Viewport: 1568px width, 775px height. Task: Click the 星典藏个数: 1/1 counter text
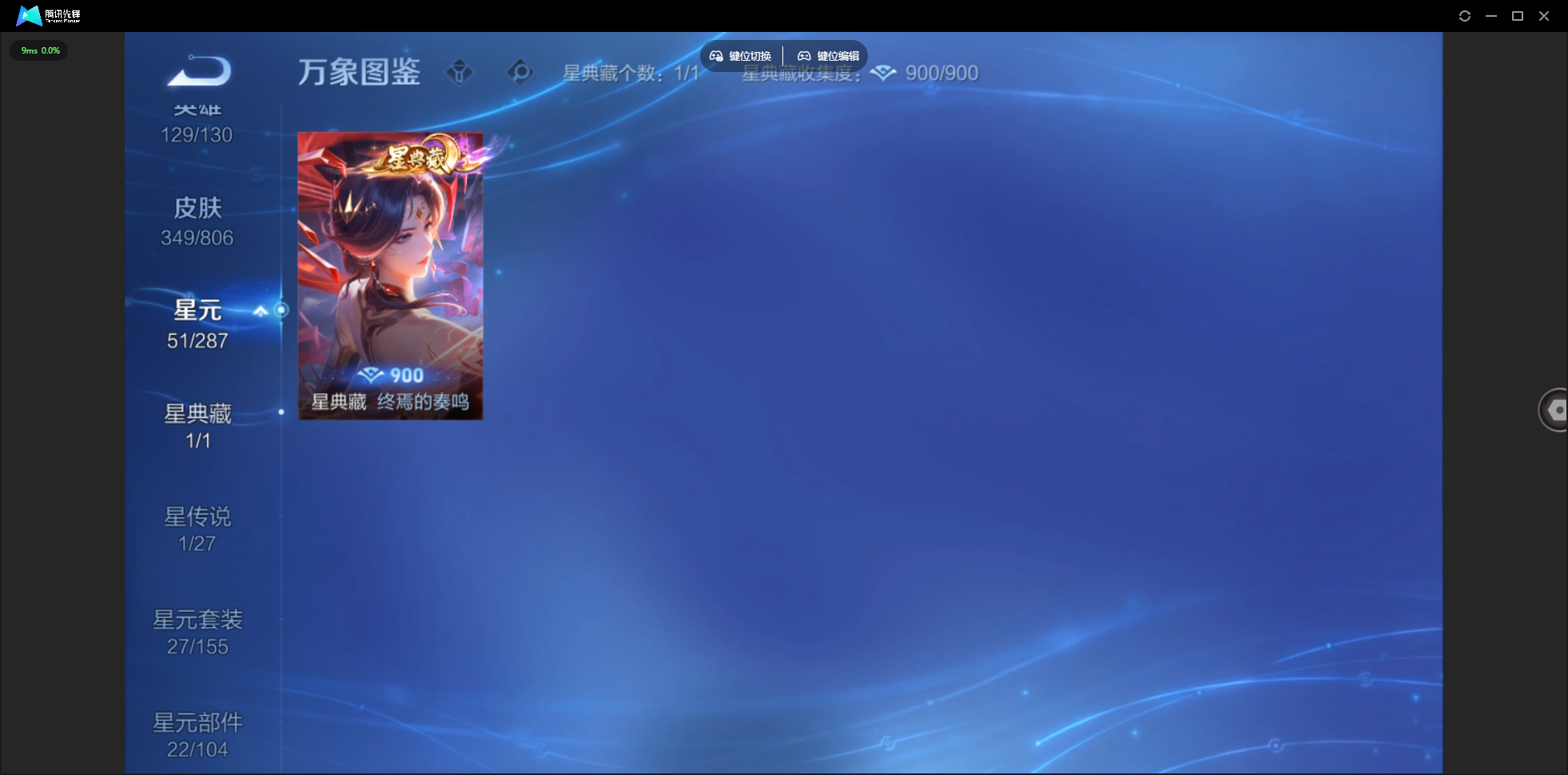631,74
